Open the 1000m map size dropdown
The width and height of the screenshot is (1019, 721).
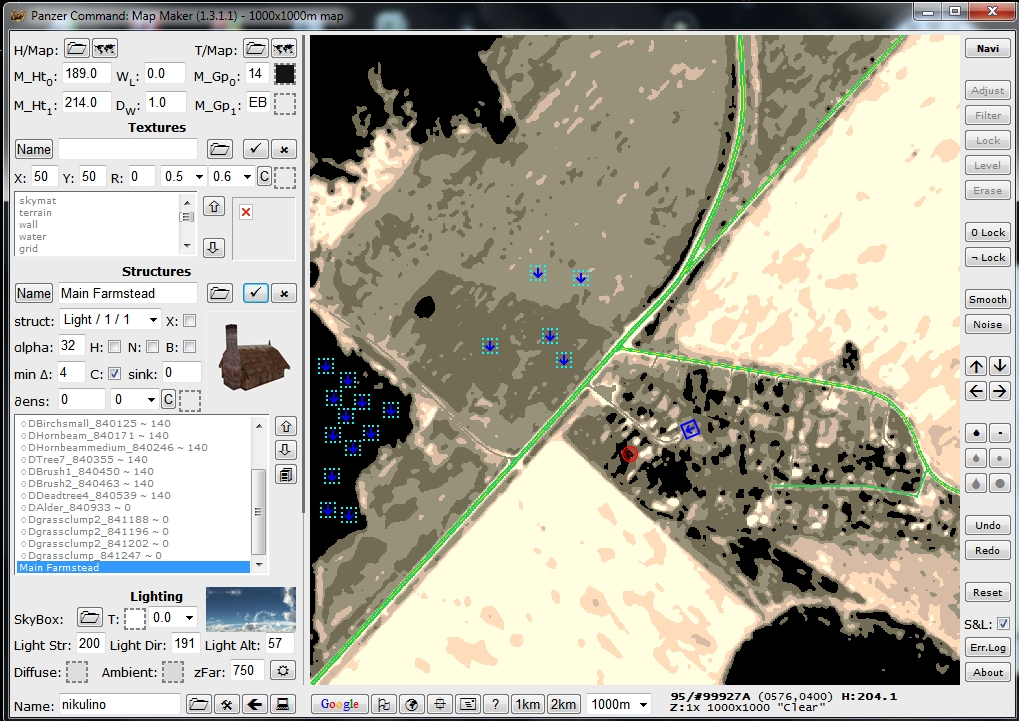point(643,704)
